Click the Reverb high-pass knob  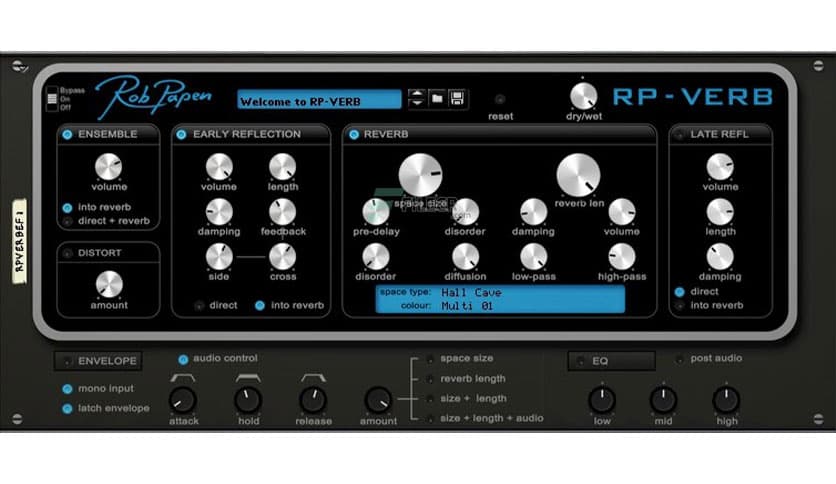pyautogui.click(x=622, y=256)
